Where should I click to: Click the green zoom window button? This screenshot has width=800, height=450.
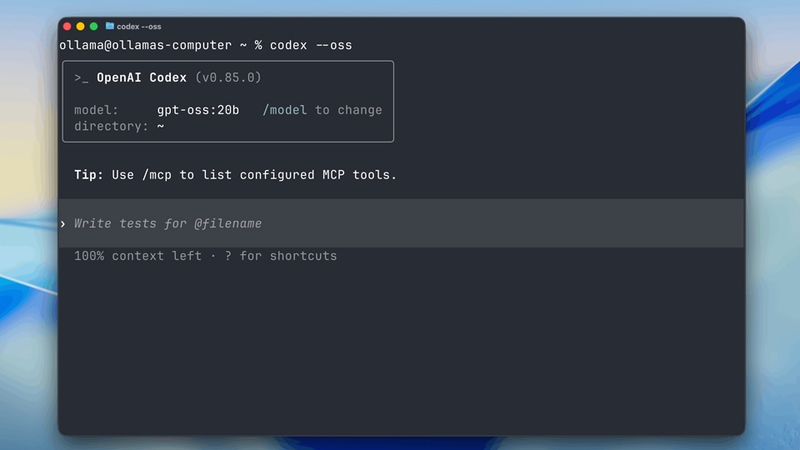[x=93, y=26]
